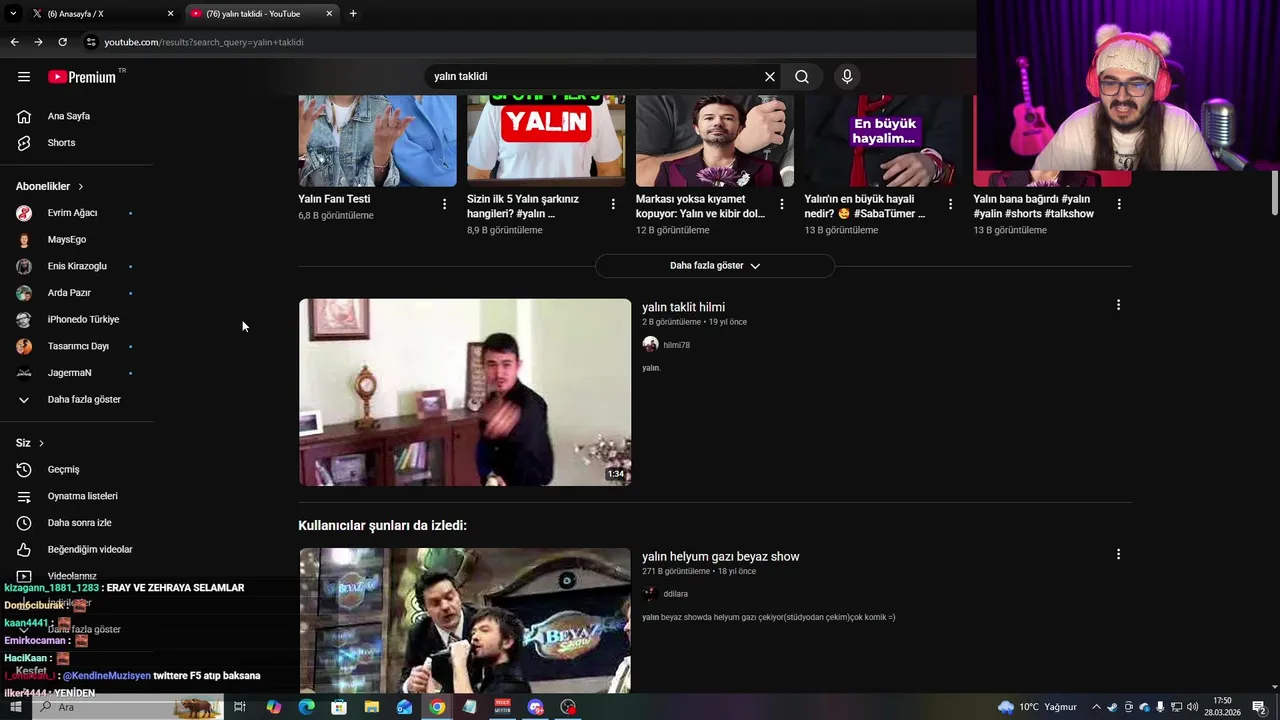Image resolution: width=1280 pixels, height=720 pixels.
Task: Open the YouTube hamburger menu
Action: (x=24, y=76)
